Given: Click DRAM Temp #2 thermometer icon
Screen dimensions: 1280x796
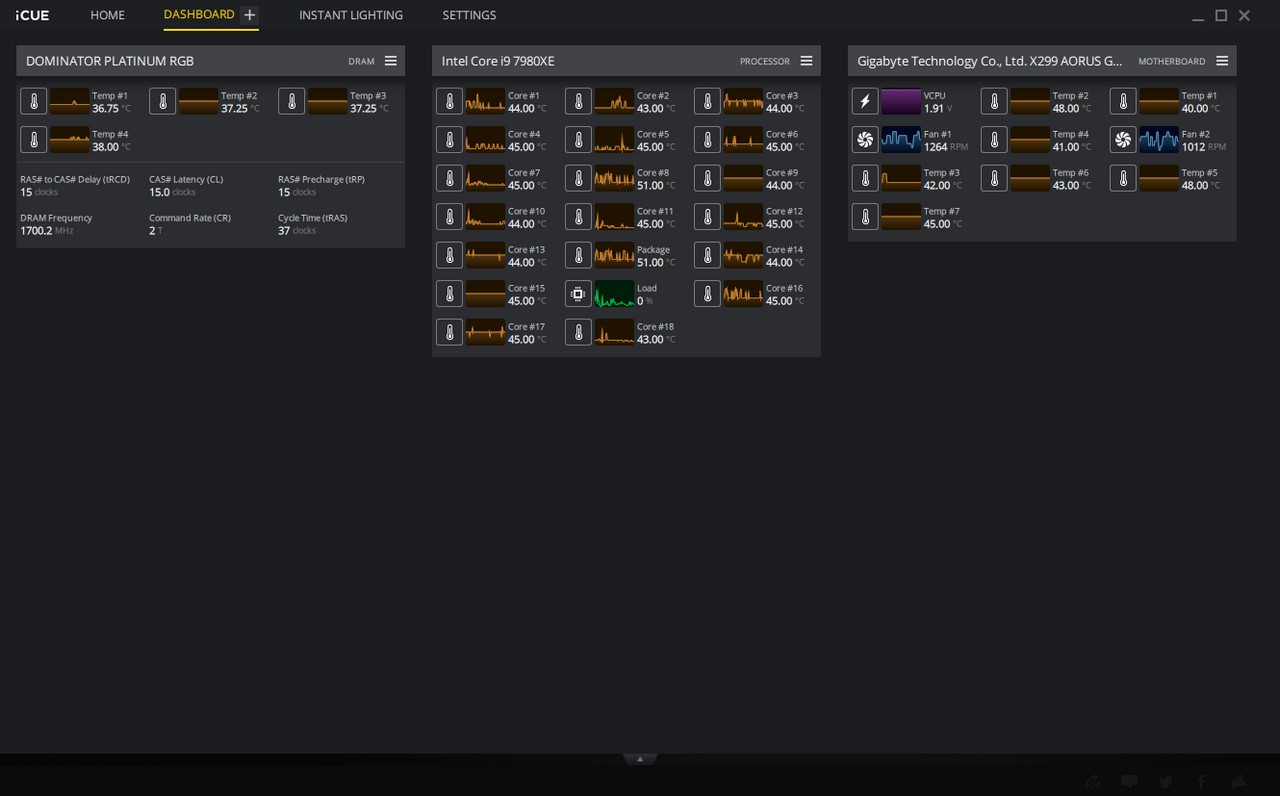Looking at the screenshot, I should pos(162,101).
